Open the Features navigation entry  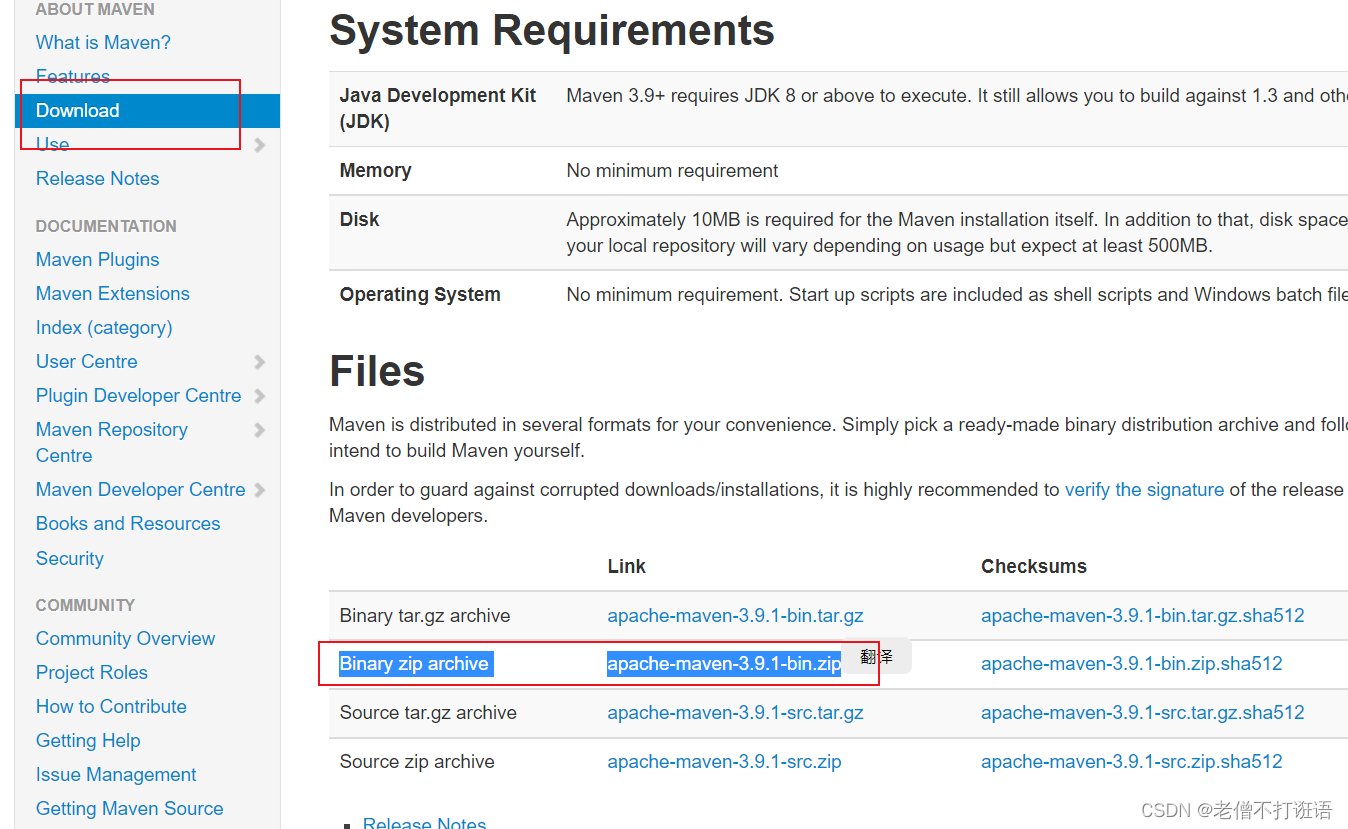click(x=73, y=76)
